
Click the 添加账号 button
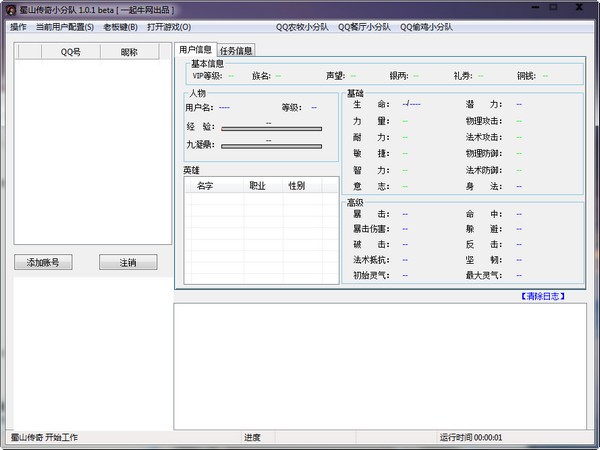[43, 262]
